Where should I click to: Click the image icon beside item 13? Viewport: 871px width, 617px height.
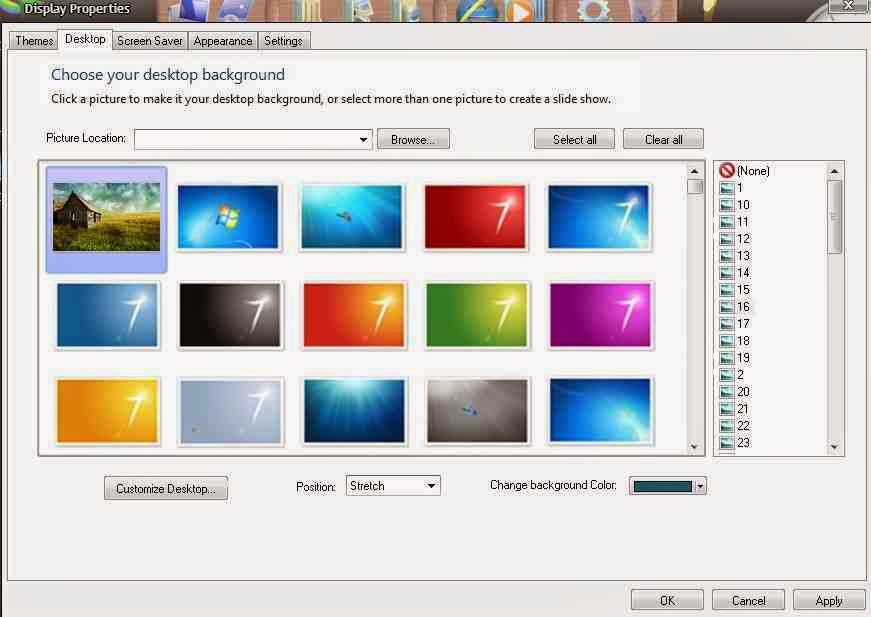[x=727, y=256]
